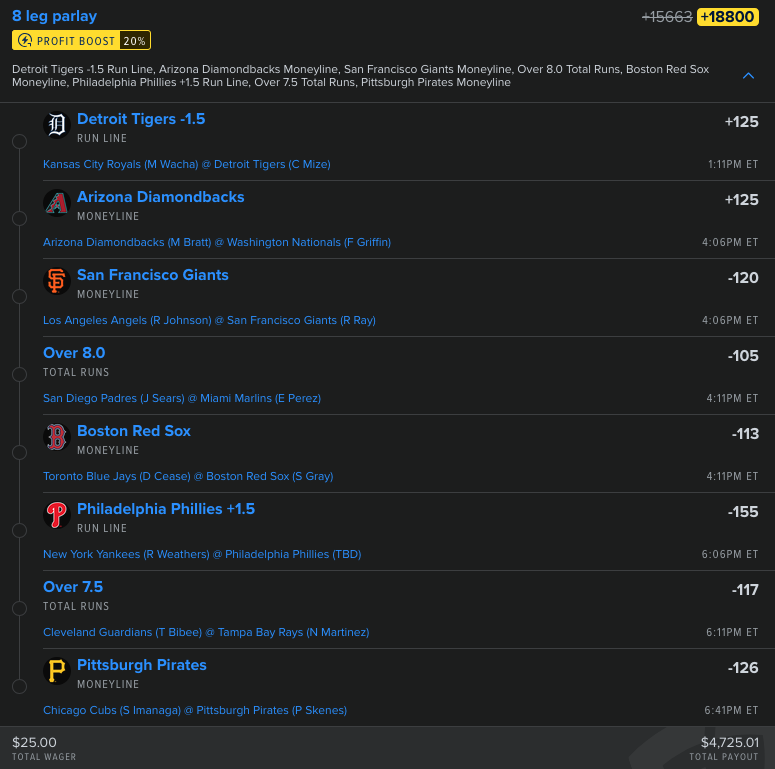Click the Pittsburgh Pirates team logo
Image resolution: width=775 pixels, height=769 pixels.
tap(56, 671)
